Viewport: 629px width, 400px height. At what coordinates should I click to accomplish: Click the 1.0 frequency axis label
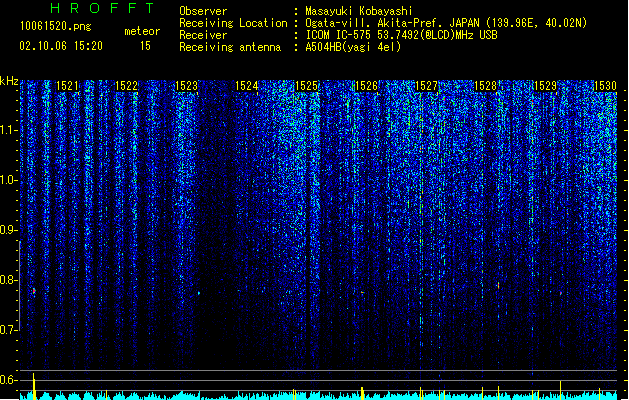tap(9, 180)
